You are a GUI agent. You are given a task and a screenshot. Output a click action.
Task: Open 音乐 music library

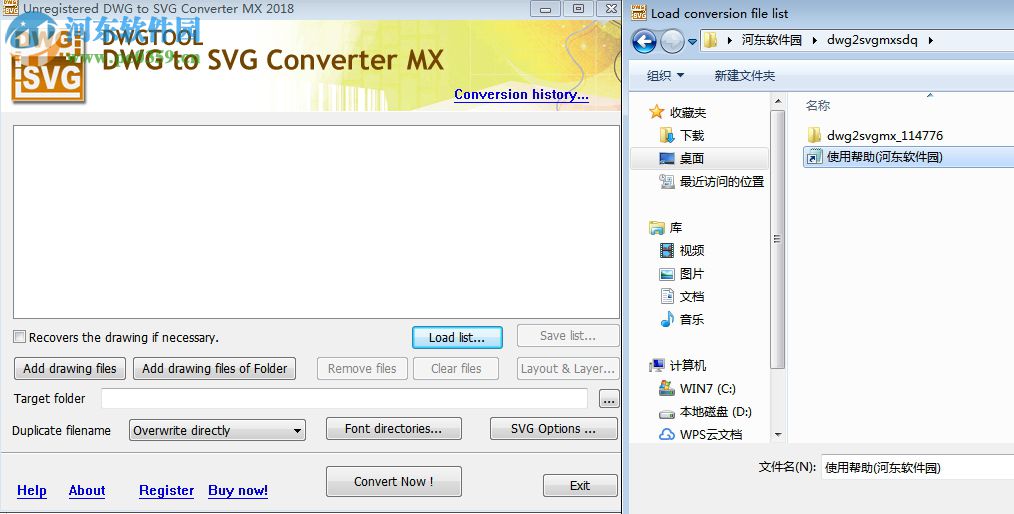(691, 319)
